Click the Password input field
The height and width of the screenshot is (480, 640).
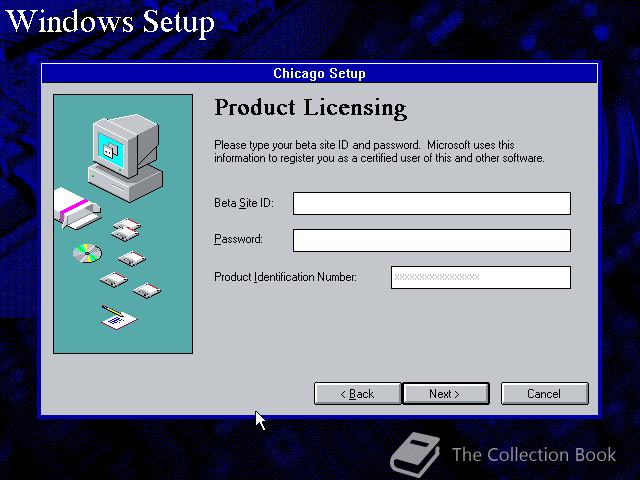(x=432, y=240)
